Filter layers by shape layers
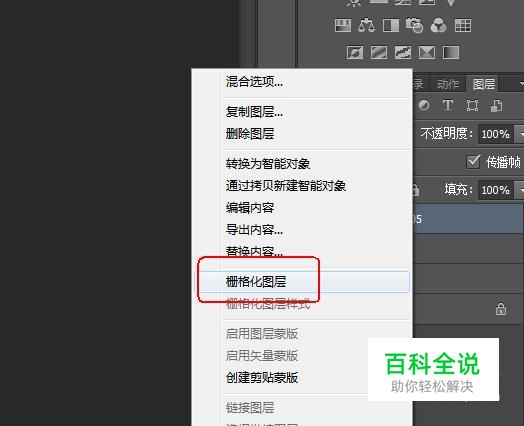The width and height of the screenshot is (524, 426). pos(472,106)
